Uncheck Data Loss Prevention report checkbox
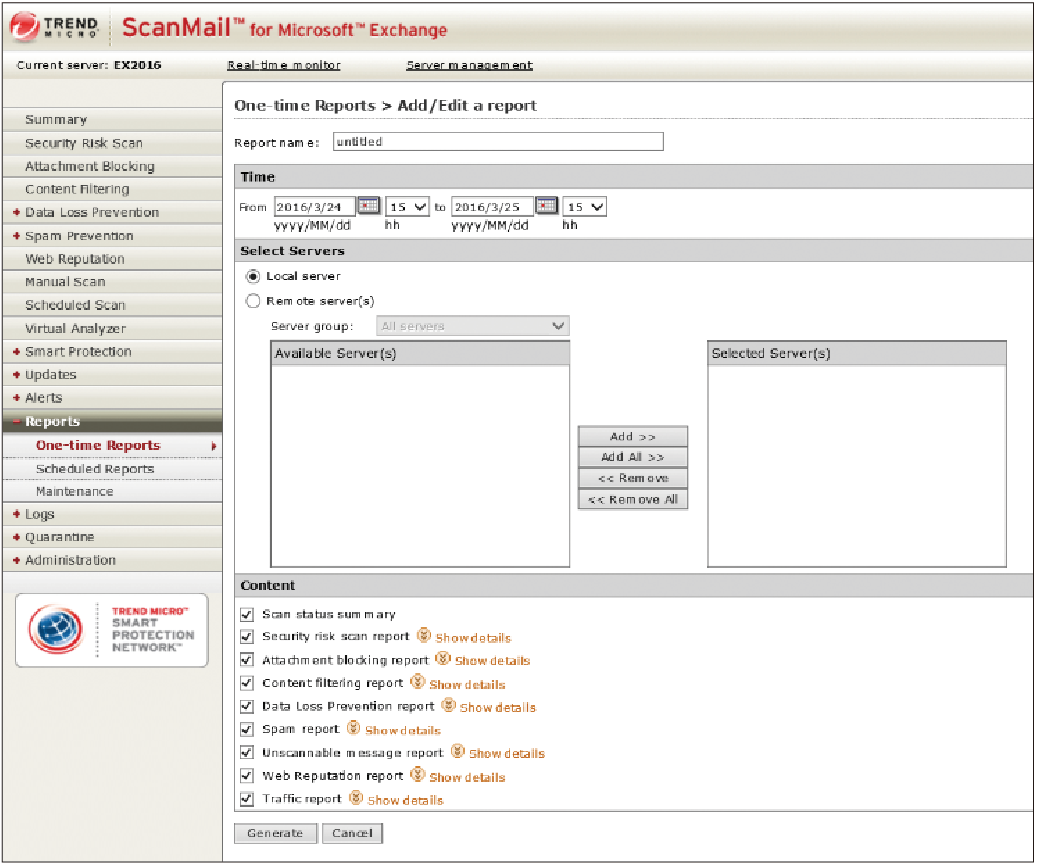Viewport: 1037px width, 866px height. pos(247,707)
